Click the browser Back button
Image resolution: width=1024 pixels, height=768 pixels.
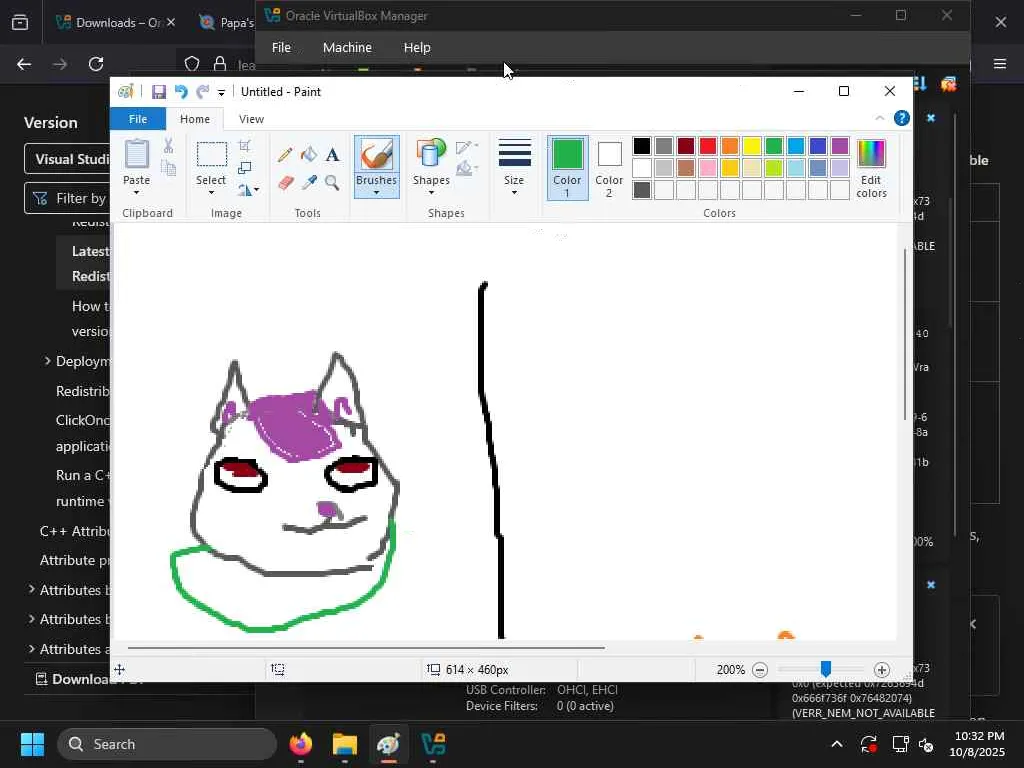24,64
